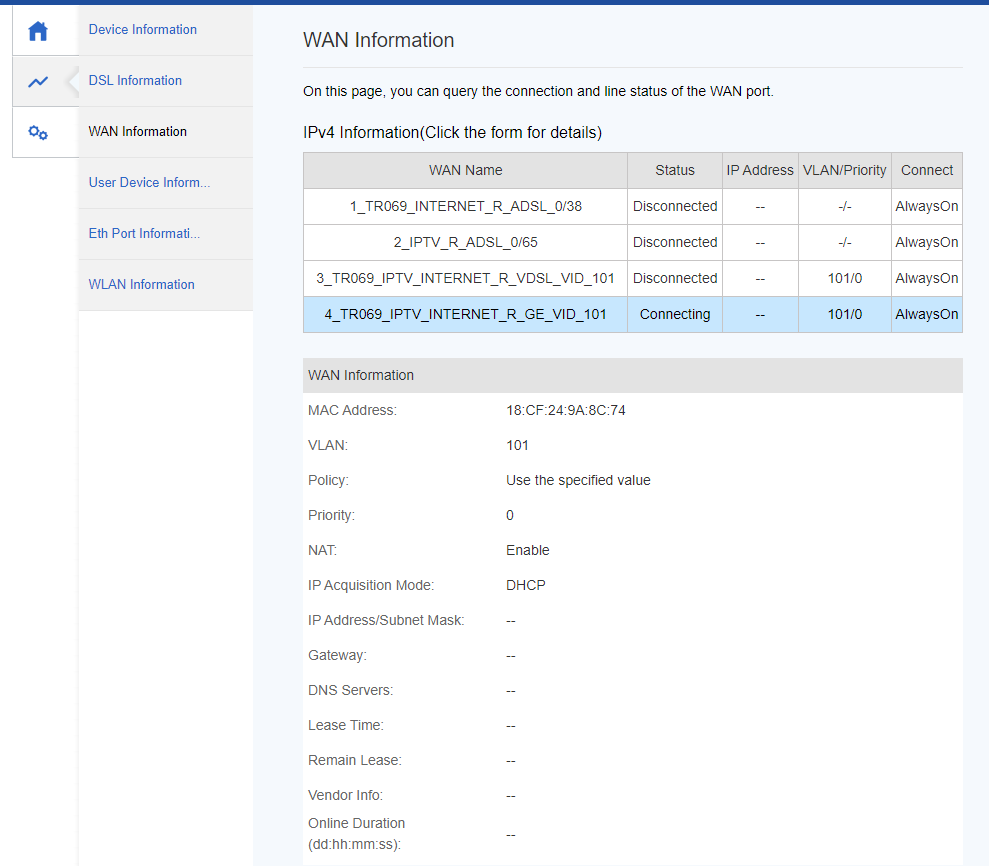
Task: Open Device Information page
Action: coord(143,30)
